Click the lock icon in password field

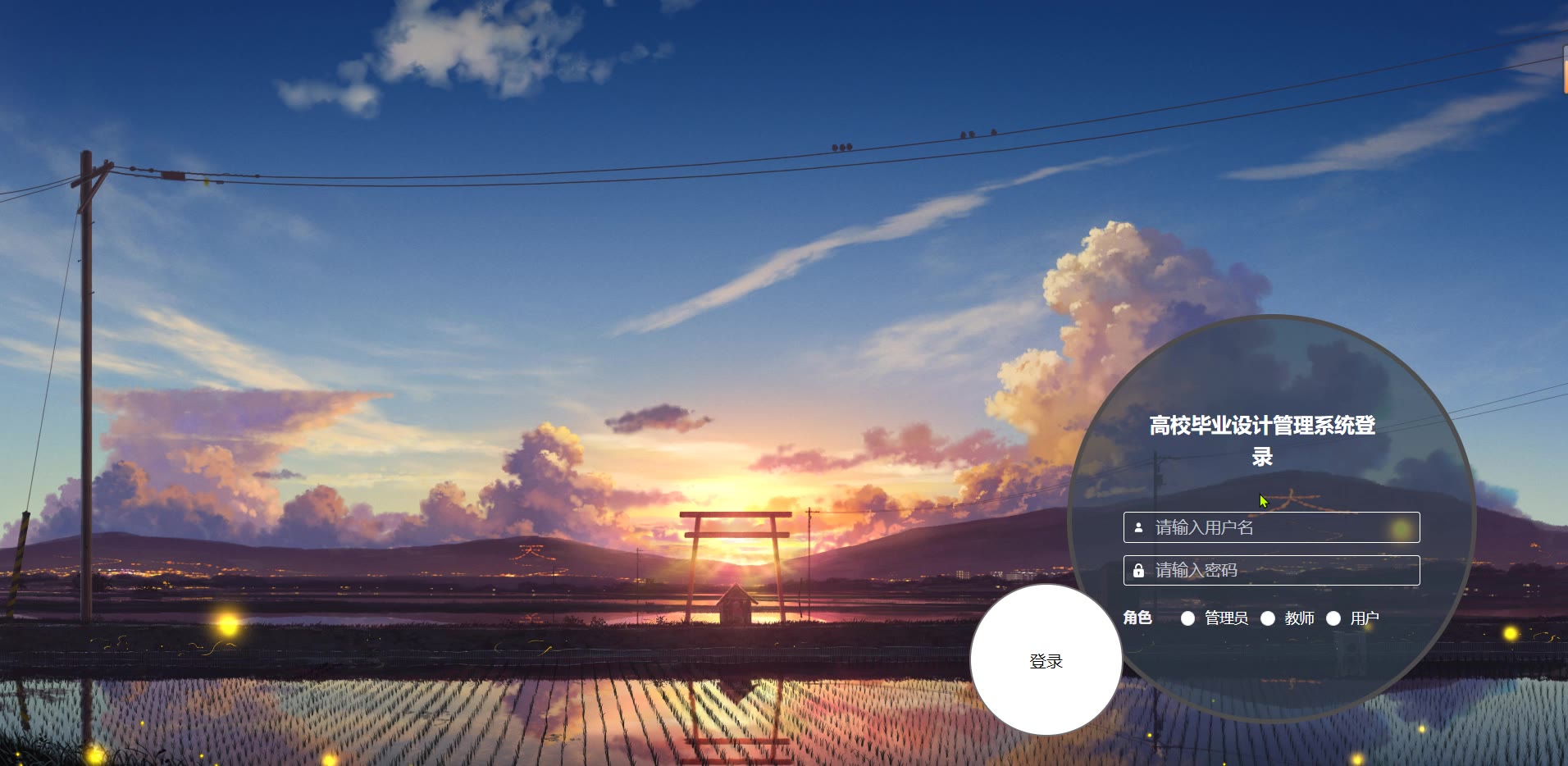[x=1138, y=570]
